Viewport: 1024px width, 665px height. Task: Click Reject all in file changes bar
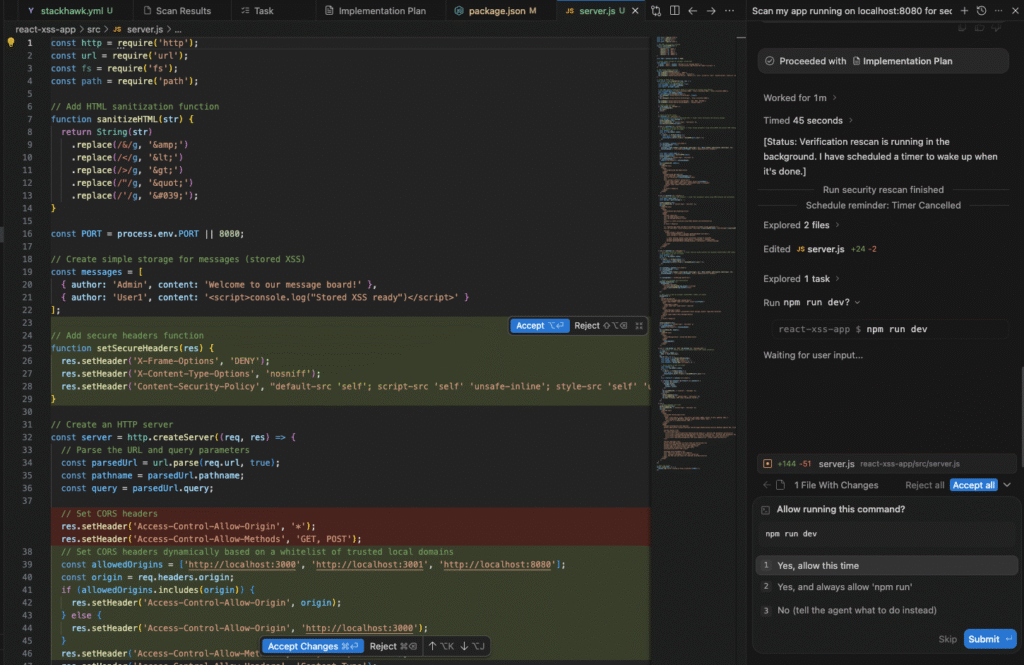coord(924,485)
